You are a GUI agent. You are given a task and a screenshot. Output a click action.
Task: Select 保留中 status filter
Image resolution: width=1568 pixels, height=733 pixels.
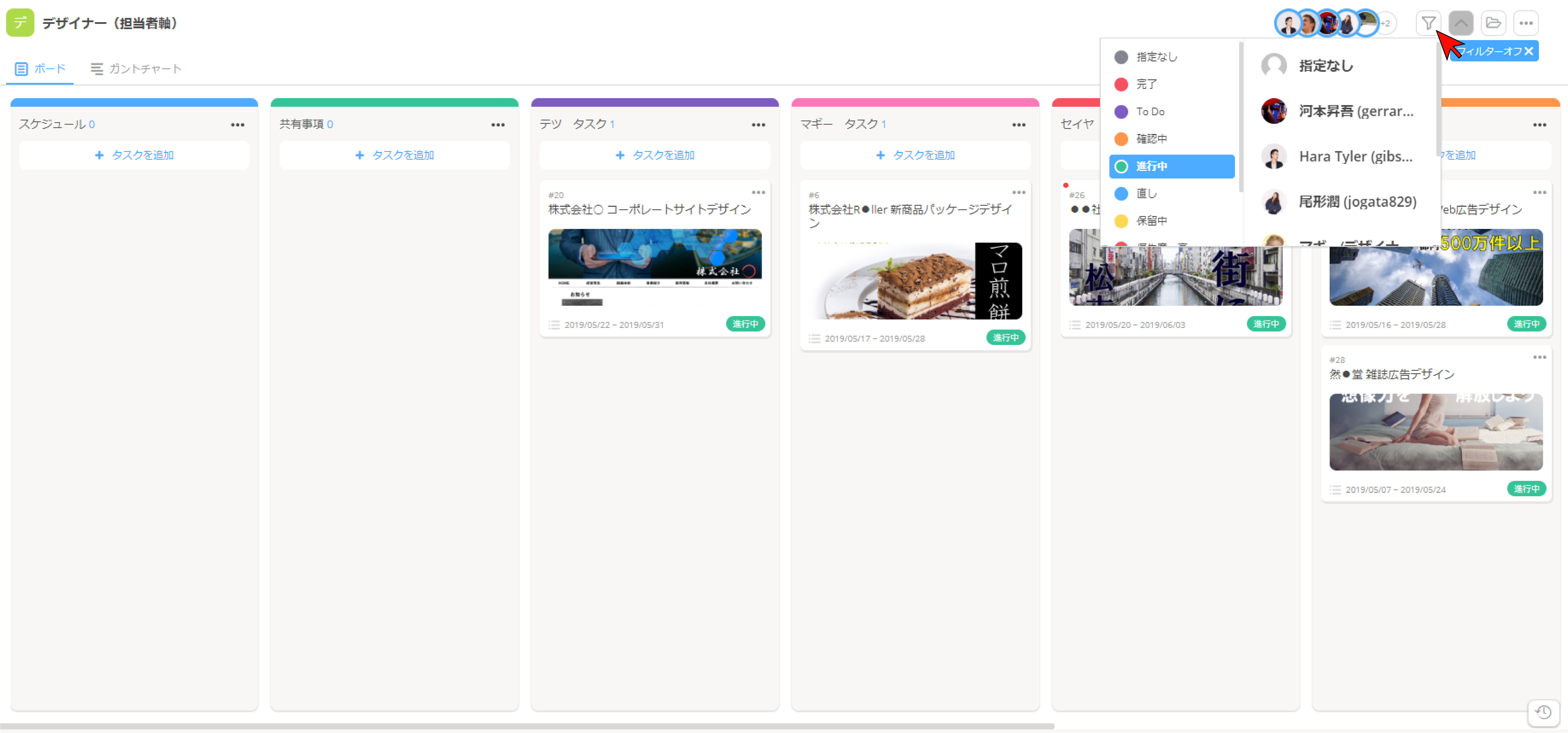(x=1172, y=221)
